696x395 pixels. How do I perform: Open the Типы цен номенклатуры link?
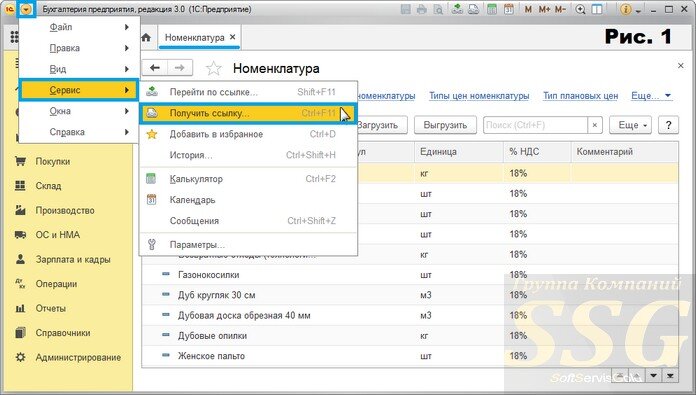click(x=479, y=96)
